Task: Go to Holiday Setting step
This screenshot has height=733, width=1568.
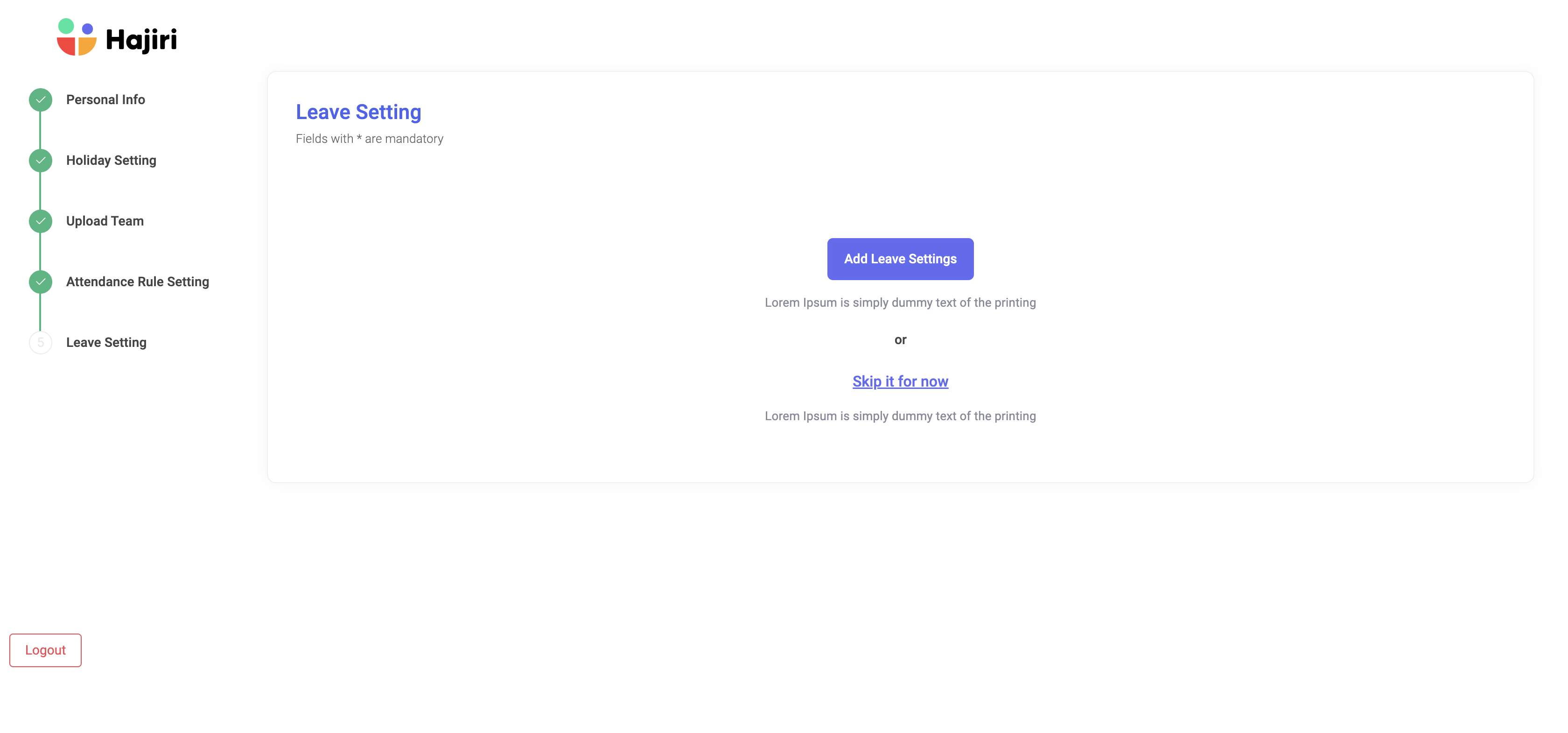Action: 112,161
